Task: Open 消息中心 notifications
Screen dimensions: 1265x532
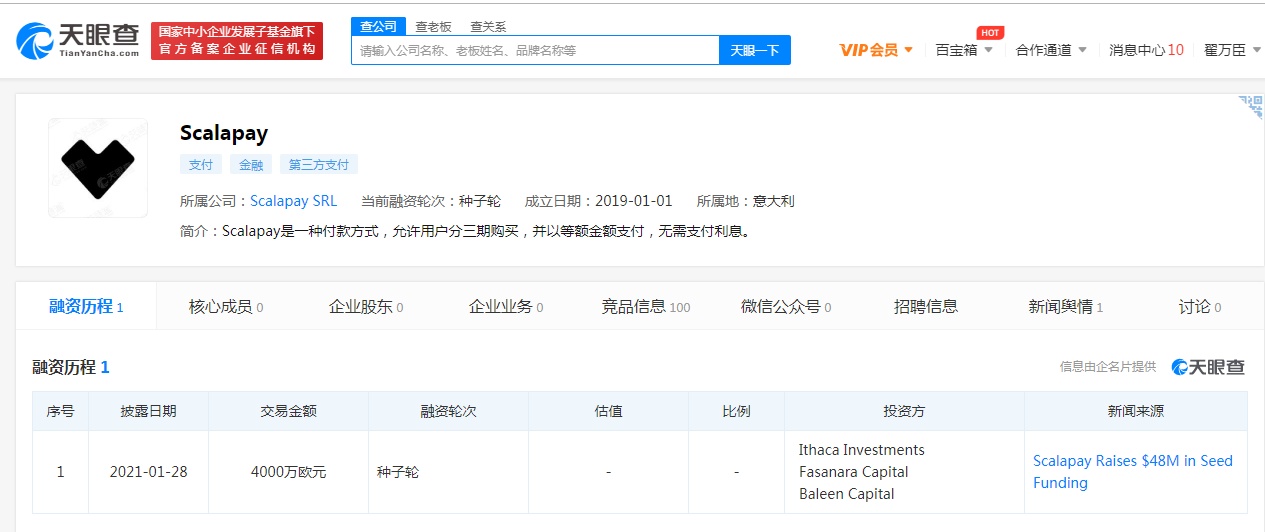Action: tap(1146, 49)
